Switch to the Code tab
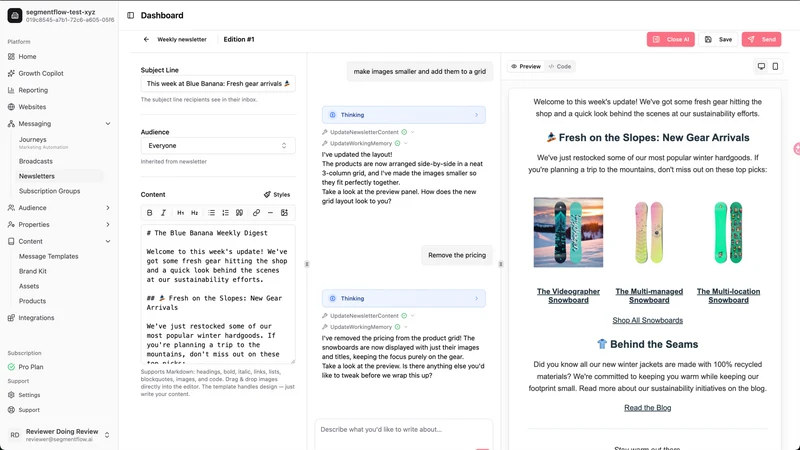This screenshot has height=450, width=800. [x=560, y=66]
